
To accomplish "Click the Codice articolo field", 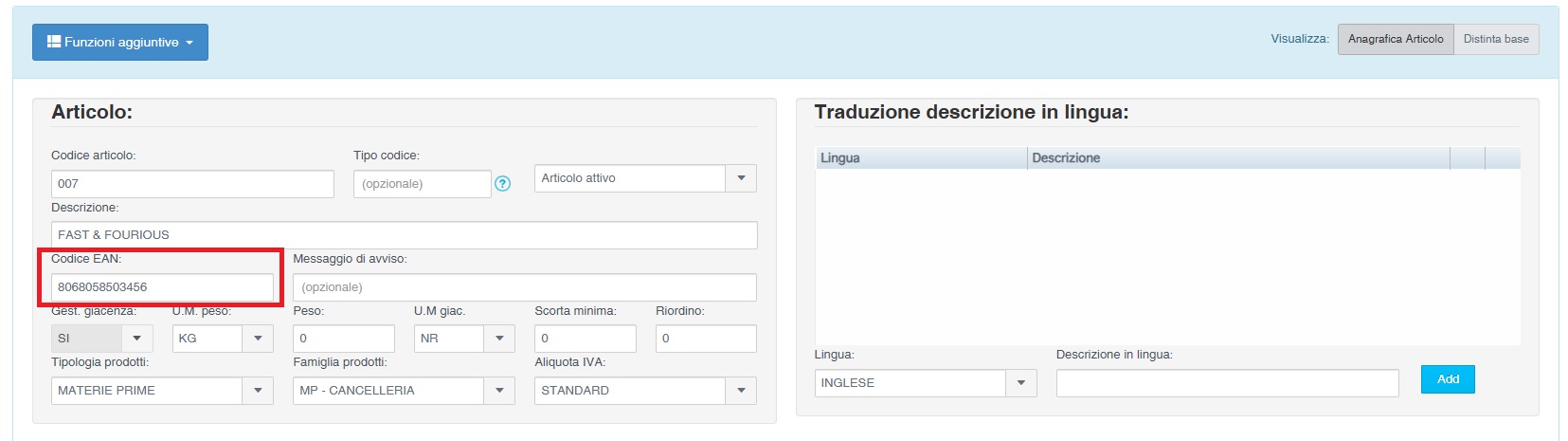I will tap(192, 184).
